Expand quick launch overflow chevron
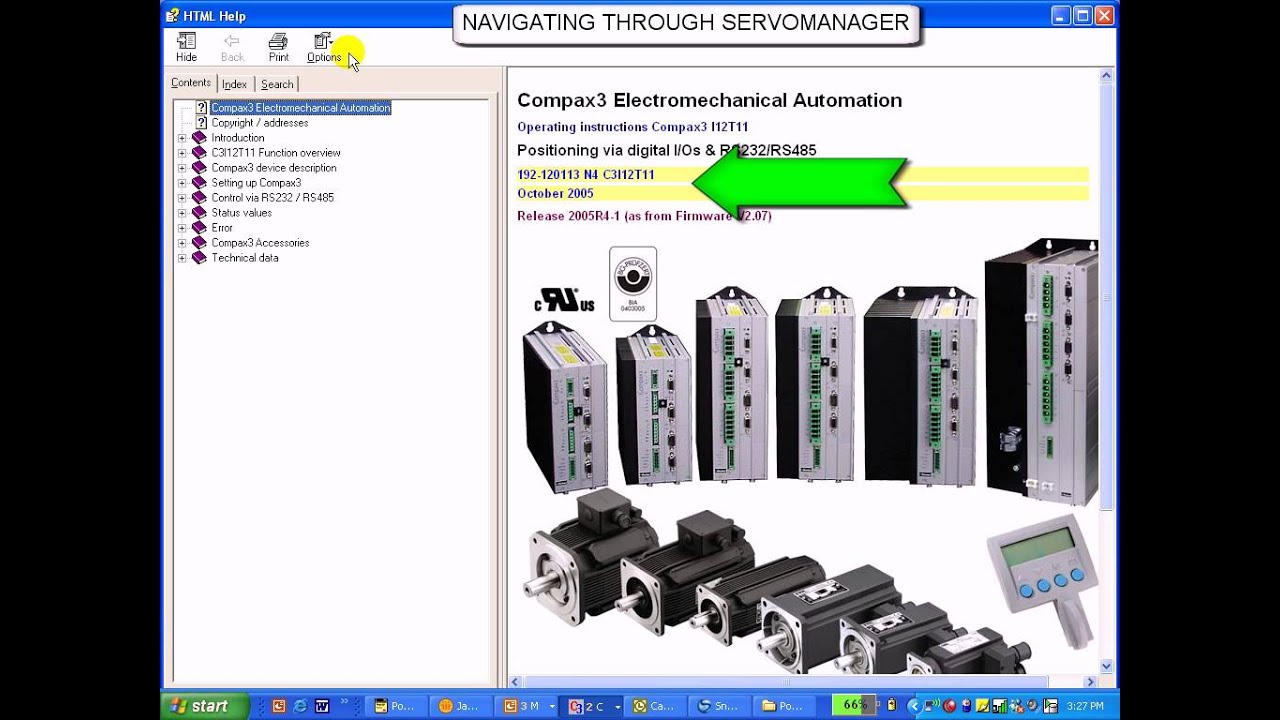 tap(345, 702)
